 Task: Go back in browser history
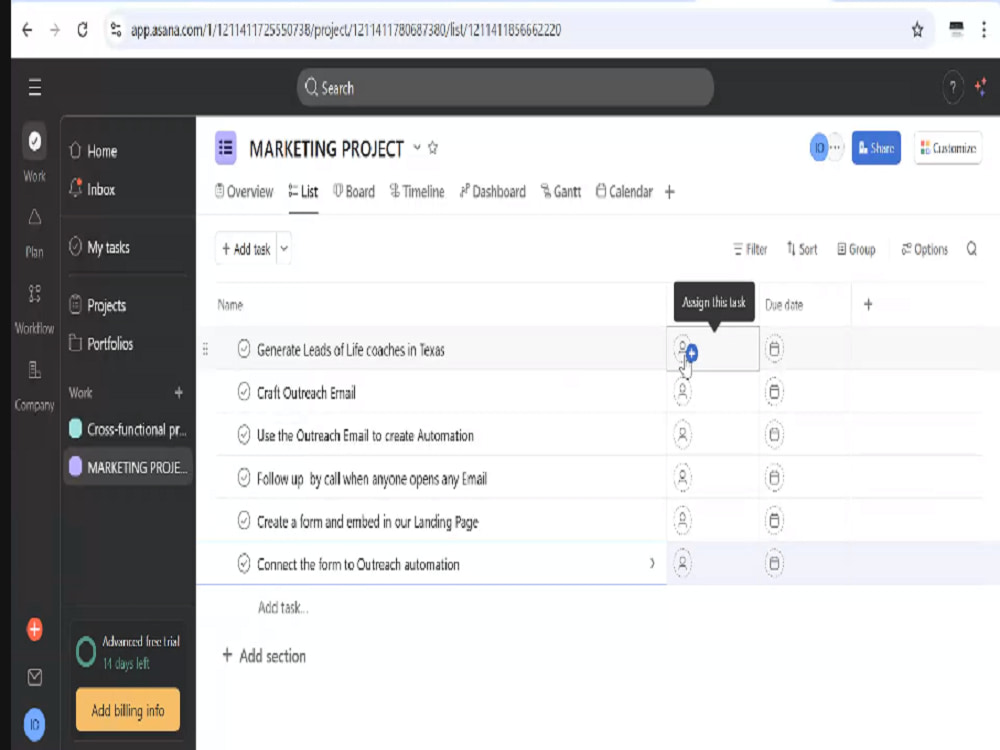[x=27, y=29]
